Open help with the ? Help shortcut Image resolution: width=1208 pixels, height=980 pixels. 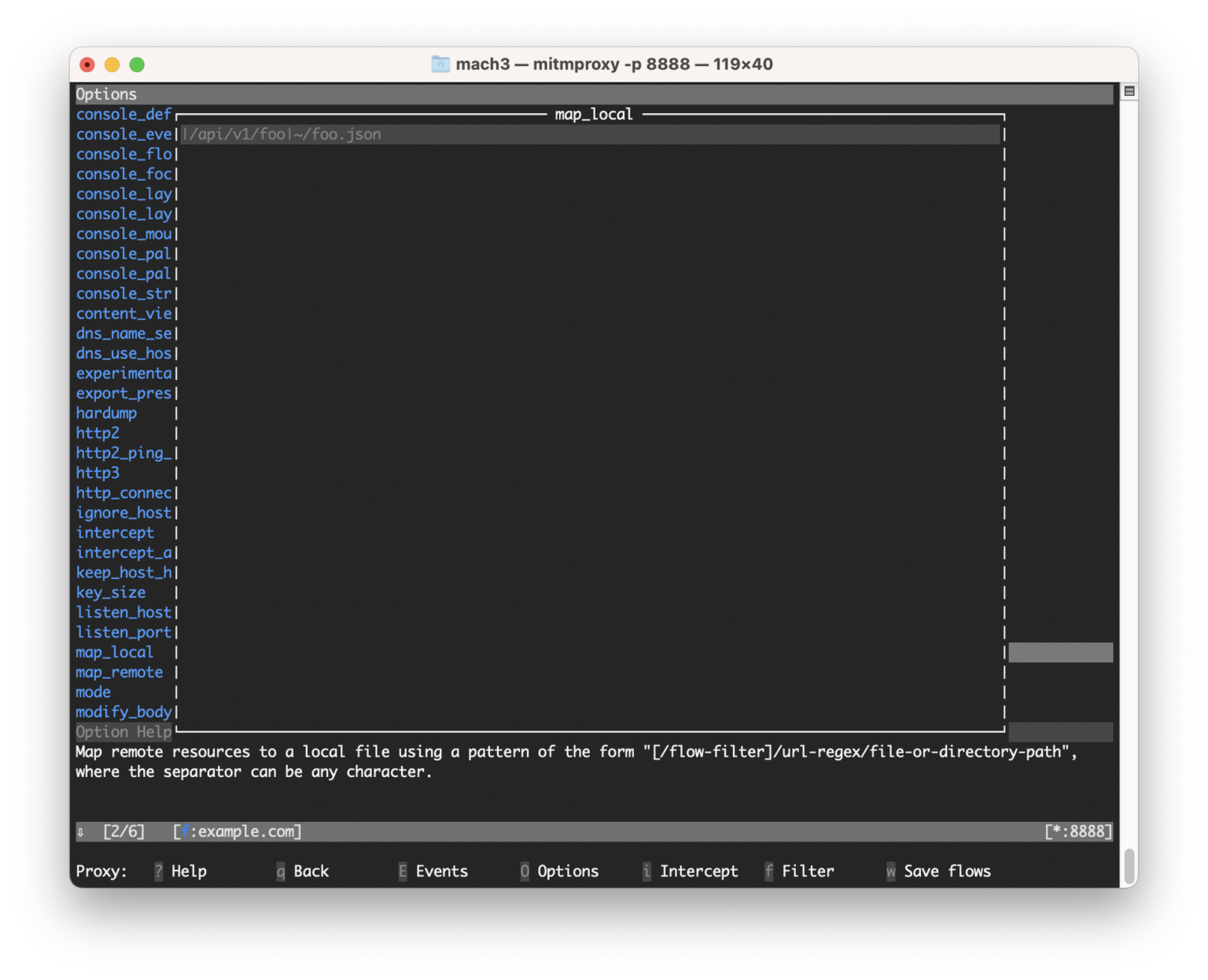(x=180, y=871)
